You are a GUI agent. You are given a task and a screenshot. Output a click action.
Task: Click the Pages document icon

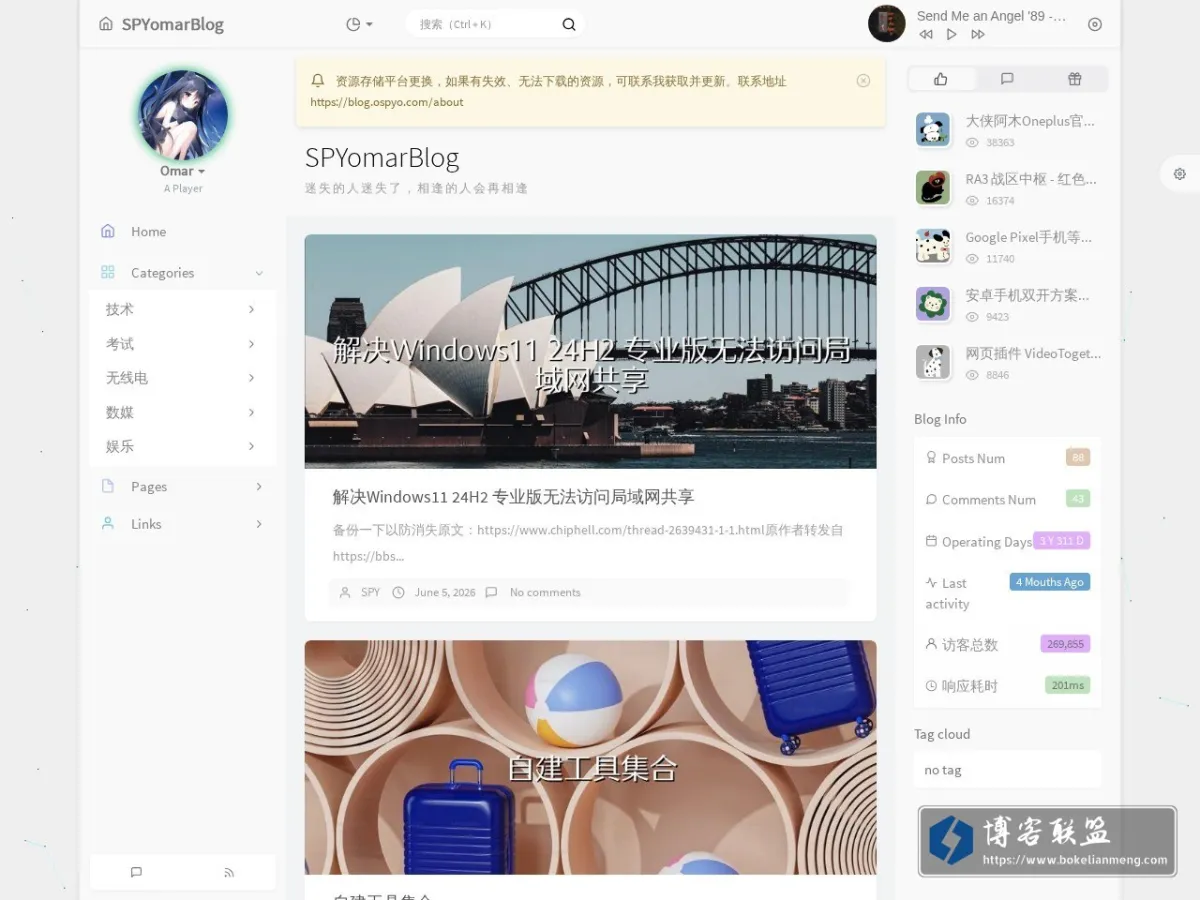[x=108, y=486]
